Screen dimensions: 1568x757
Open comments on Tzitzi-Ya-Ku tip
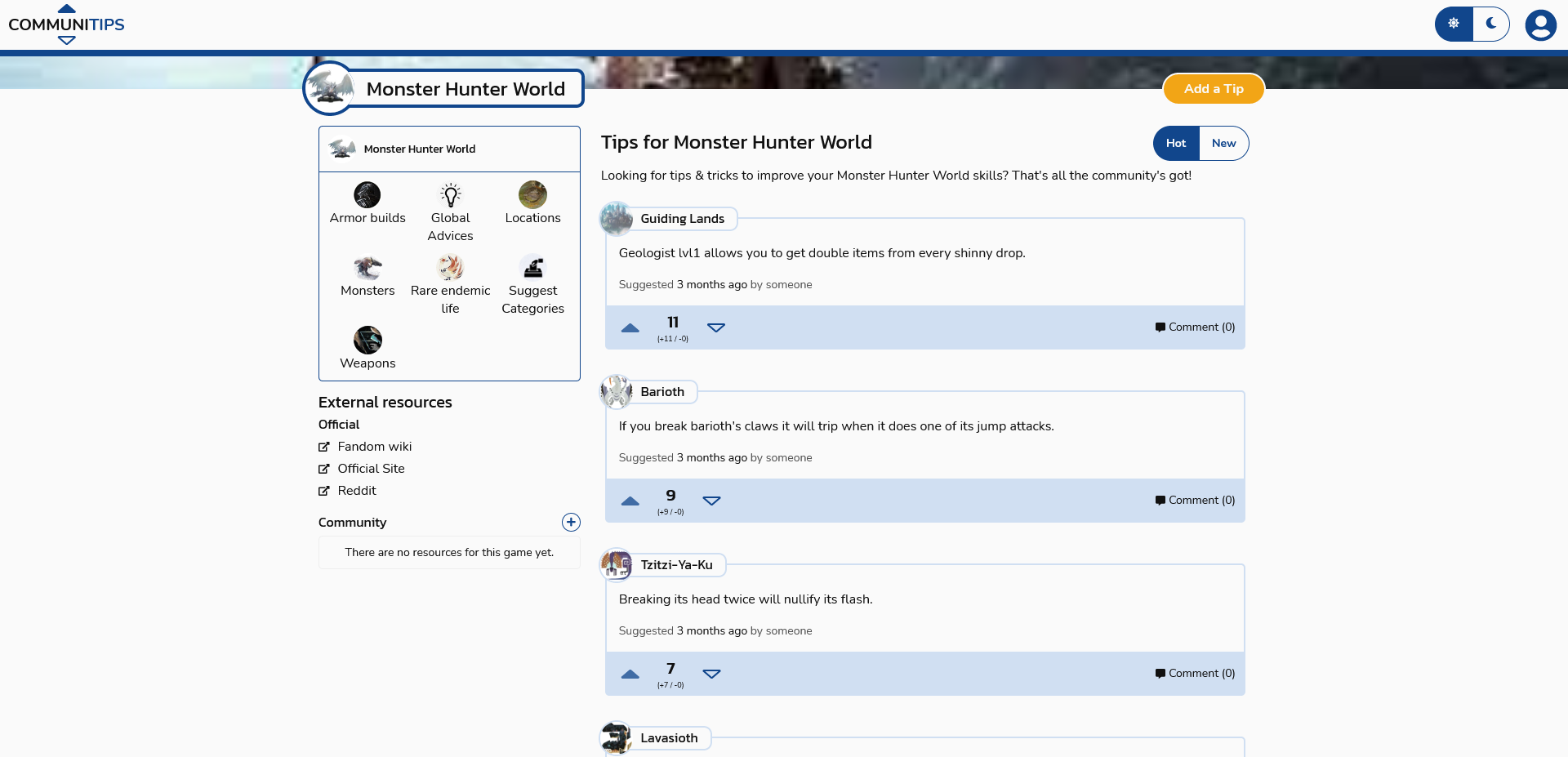[x=1195, y=673]
